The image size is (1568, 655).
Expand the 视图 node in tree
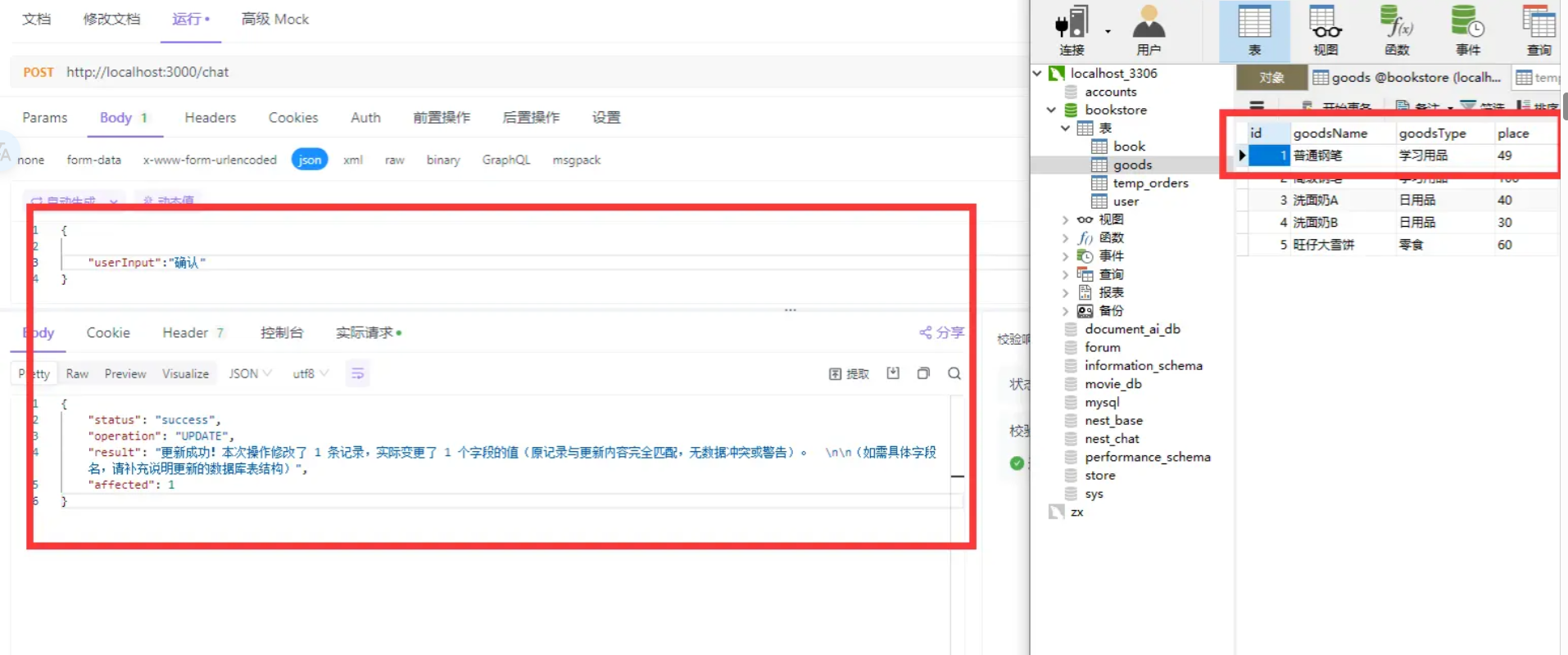coord(1065,219)
